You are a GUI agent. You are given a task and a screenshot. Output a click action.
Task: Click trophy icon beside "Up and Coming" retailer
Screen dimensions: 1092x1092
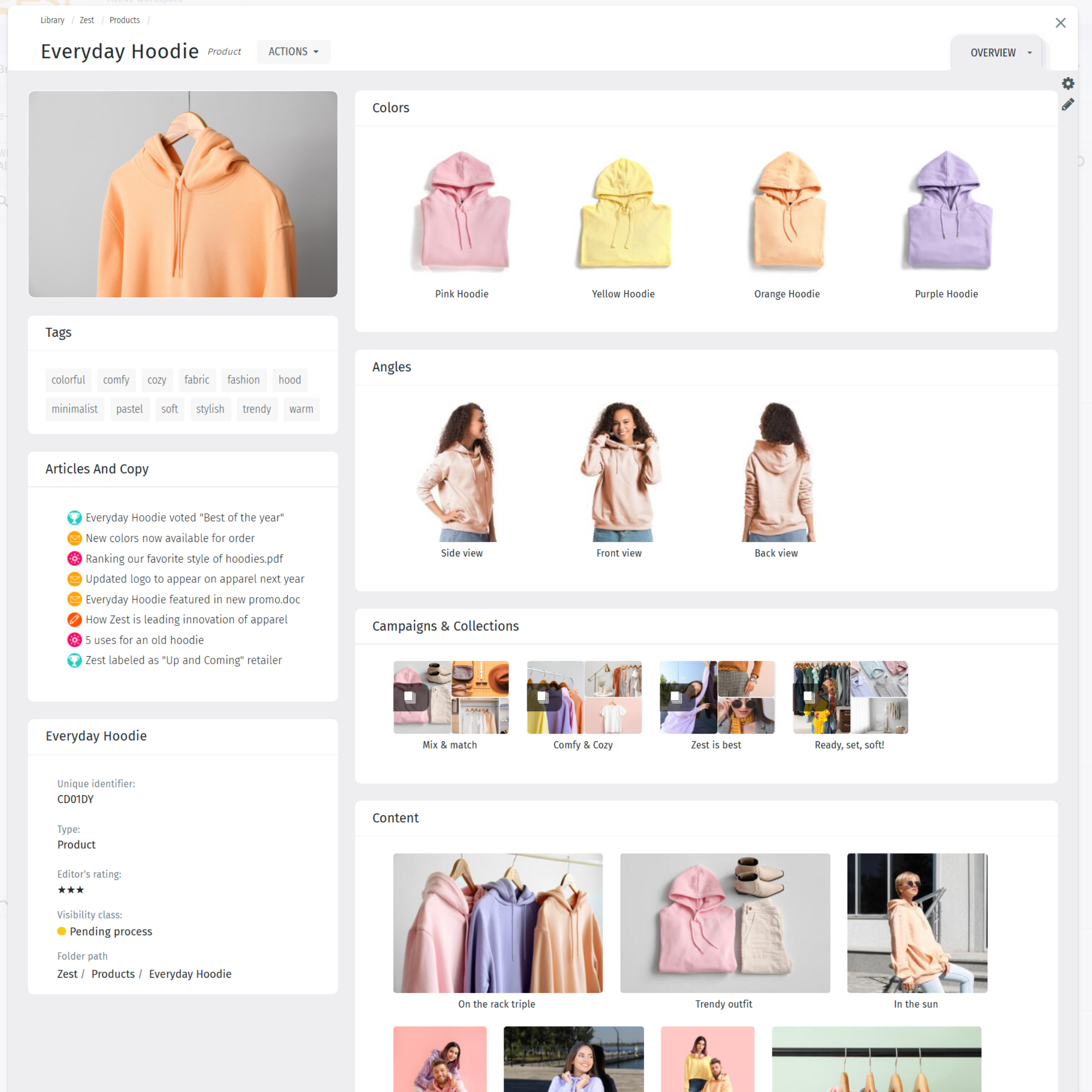74,660
